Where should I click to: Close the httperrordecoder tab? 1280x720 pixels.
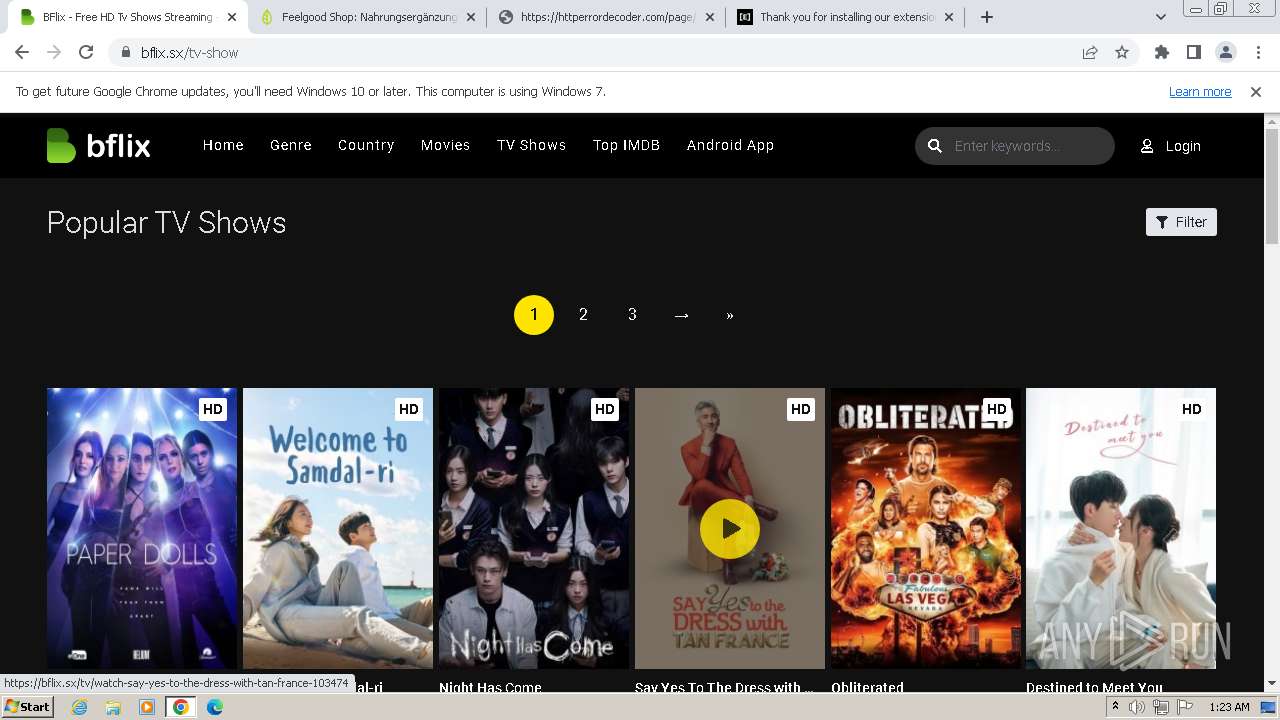[x=710, y=17]
